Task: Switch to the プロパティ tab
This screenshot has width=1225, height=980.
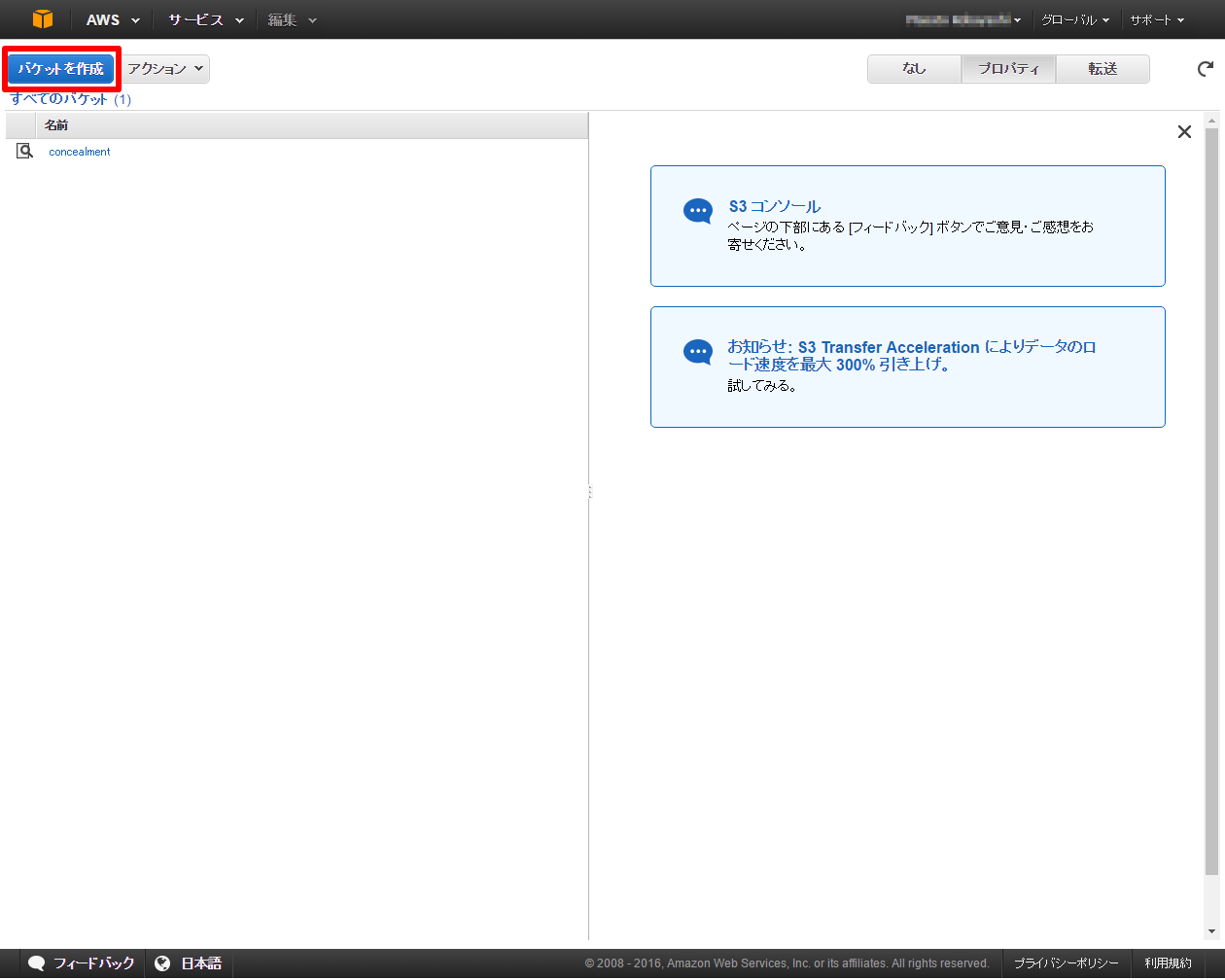Action: point(1008,69)
